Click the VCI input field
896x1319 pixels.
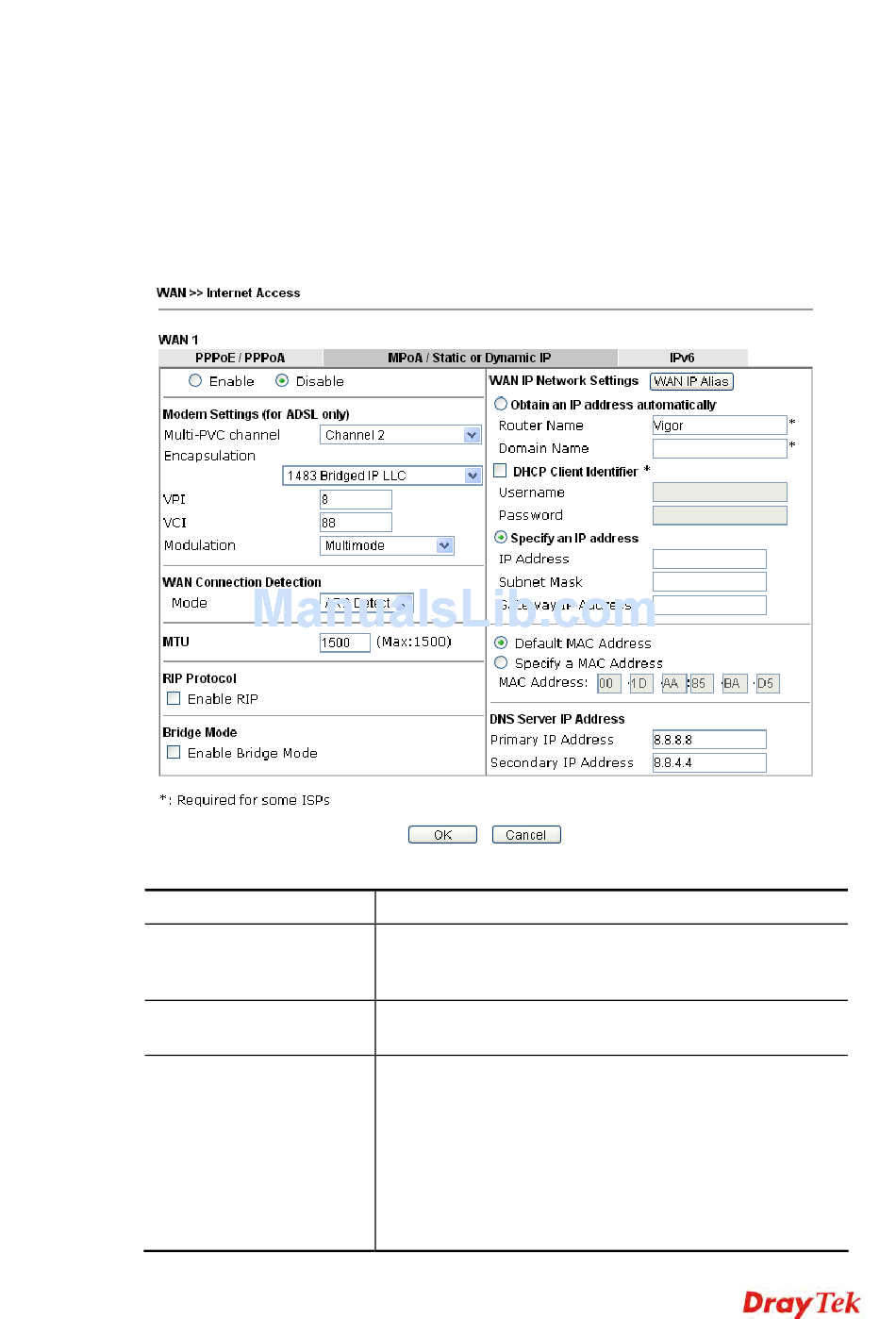[x=356, y=523]
